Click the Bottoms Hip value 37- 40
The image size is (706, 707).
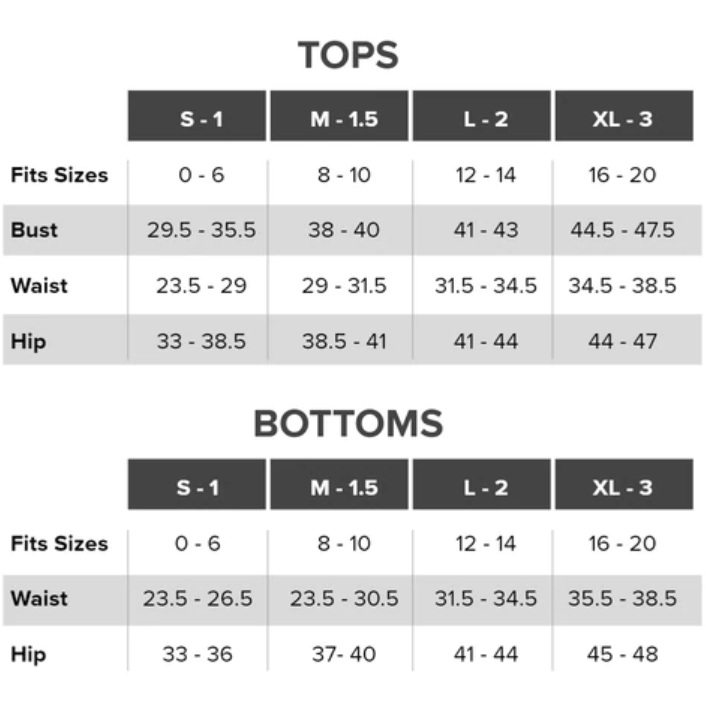[344, 654]
